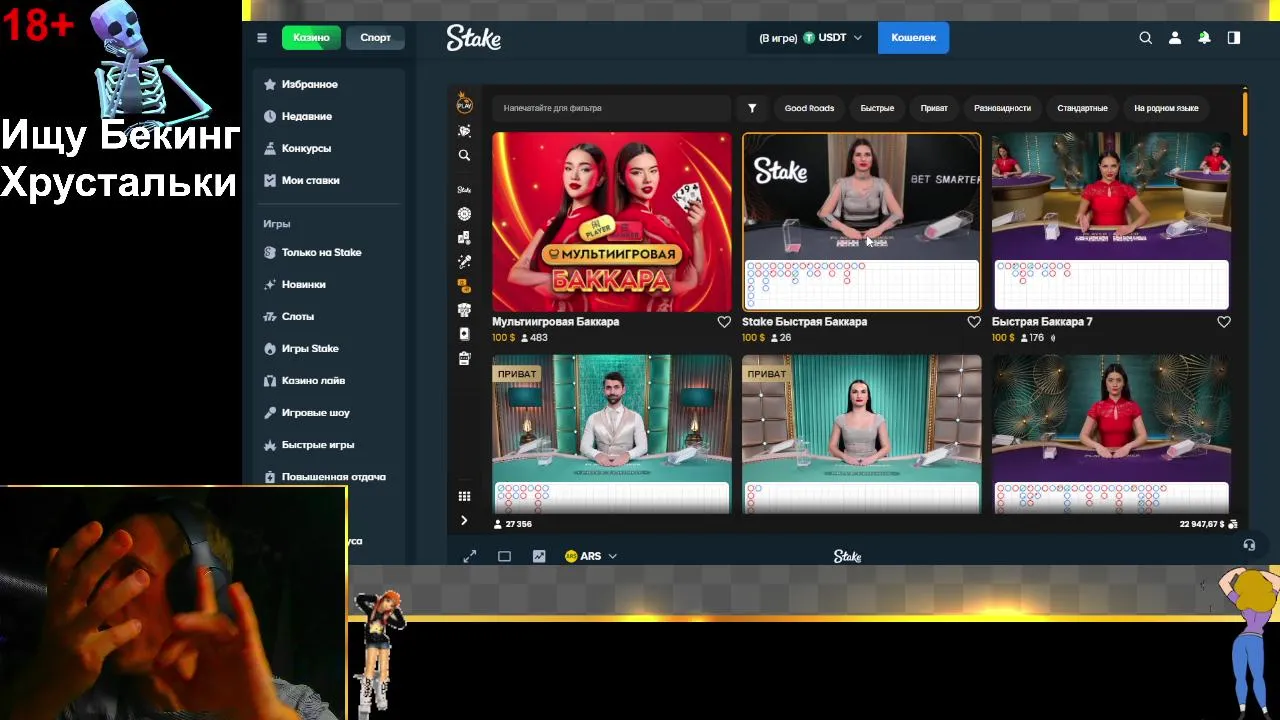Screen dimensions: 1280x720
Task: Open the red-dress dealer table in second row
Action: coord(1111,435)
